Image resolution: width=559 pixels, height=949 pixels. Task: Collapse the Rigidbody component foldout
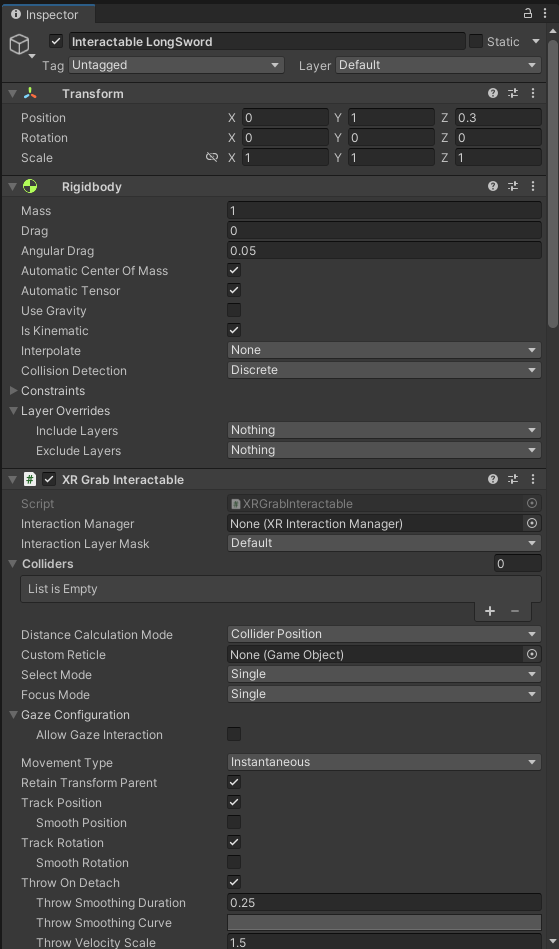[x=13, y=186]
